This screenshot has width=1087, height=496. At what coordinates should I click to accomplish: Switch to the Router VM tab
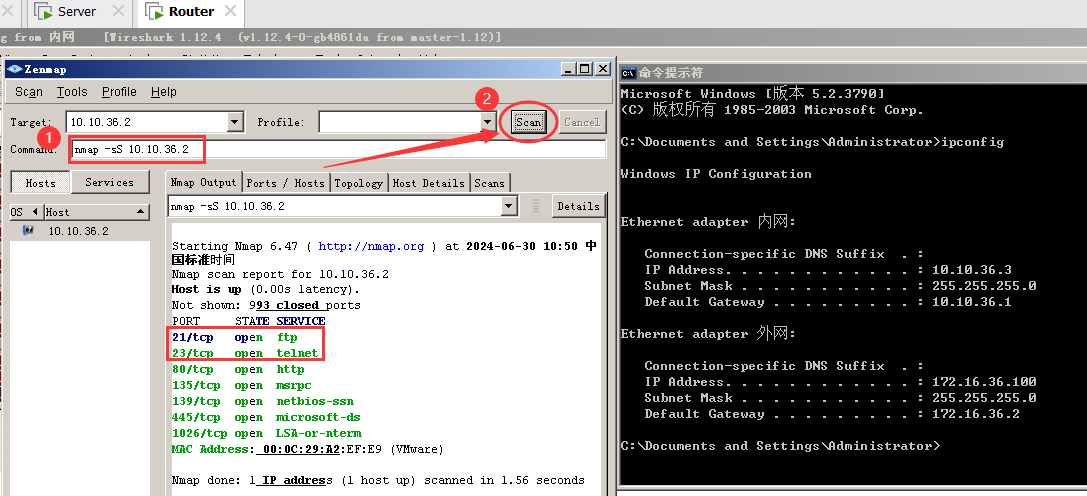coord(191,12)
